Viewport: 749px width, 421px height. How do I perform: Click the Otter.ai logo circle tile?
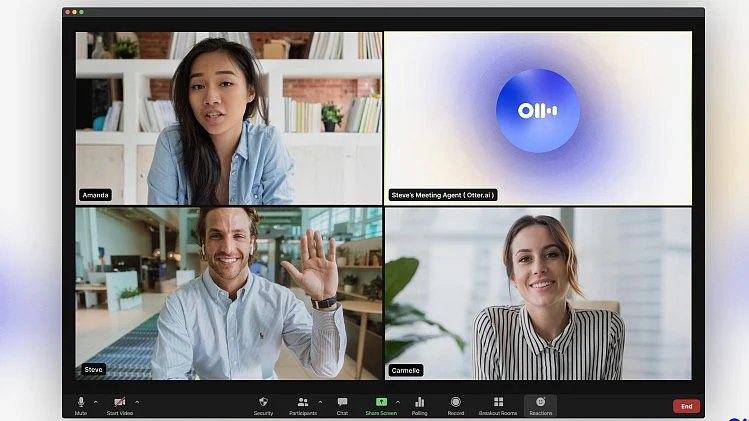(538, 111)
